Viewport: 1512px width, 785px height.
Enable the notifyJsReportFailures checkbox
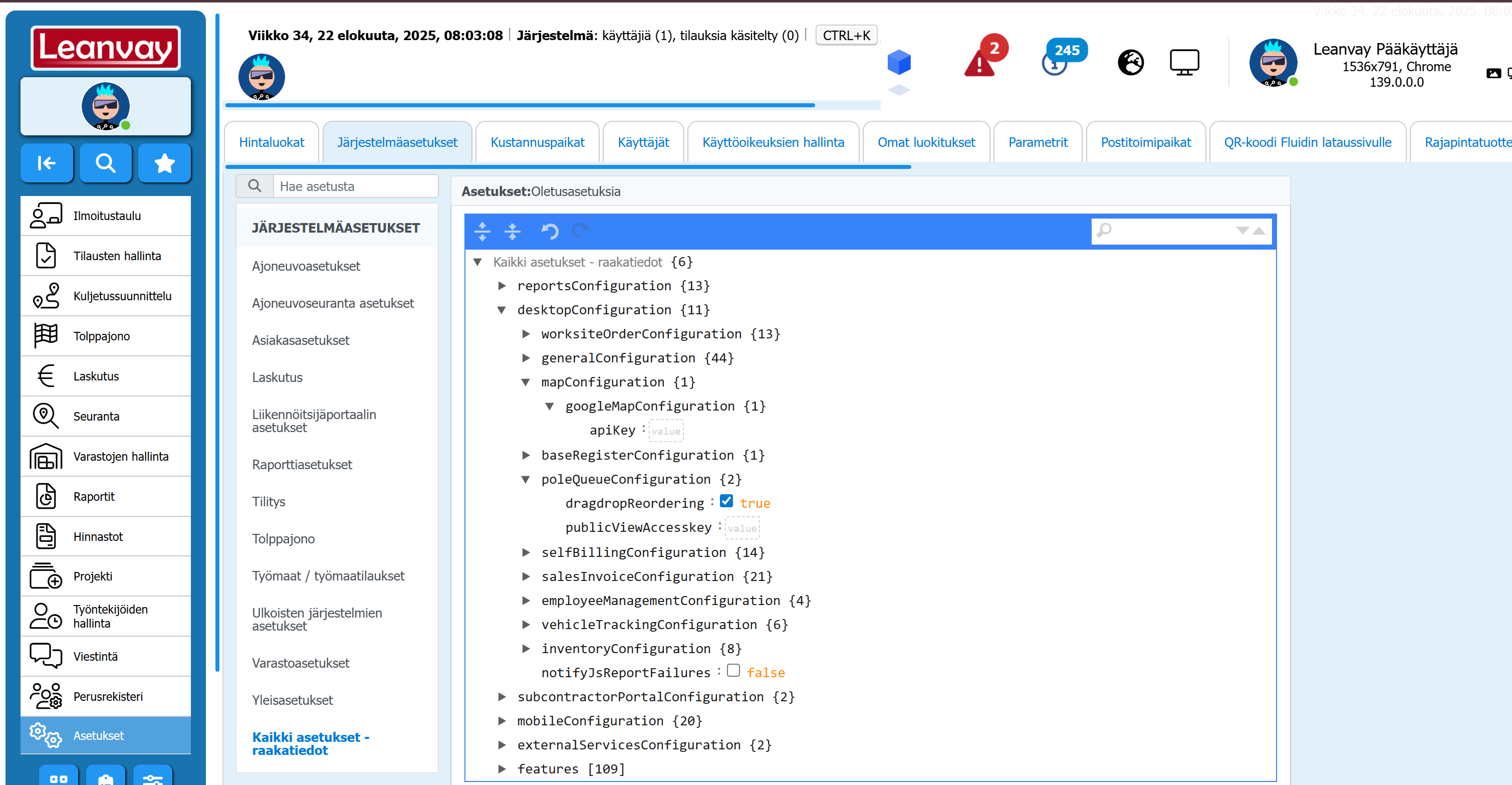733,671
